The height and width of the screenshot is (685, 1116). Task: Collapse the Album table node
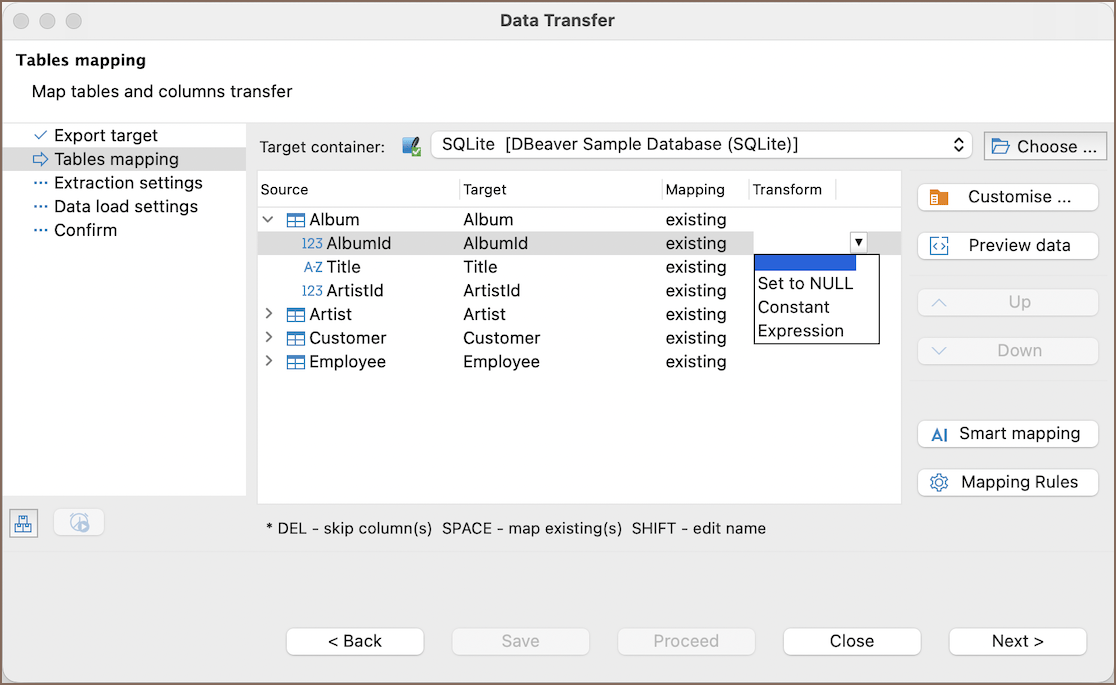pyautogui.click(x=268, y=219)
